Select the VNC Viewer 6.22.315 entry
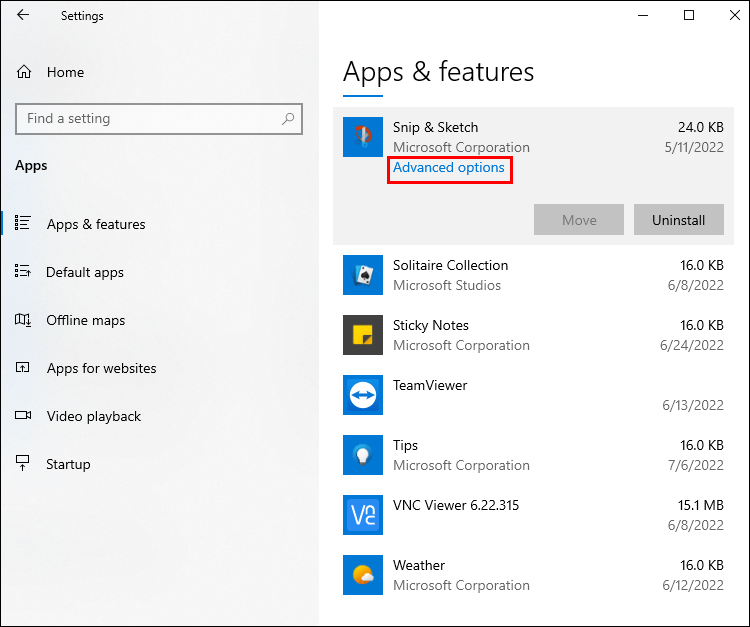The height and width of the screenshot is (627, 750). pyautogui.click(x=456, y=506)
